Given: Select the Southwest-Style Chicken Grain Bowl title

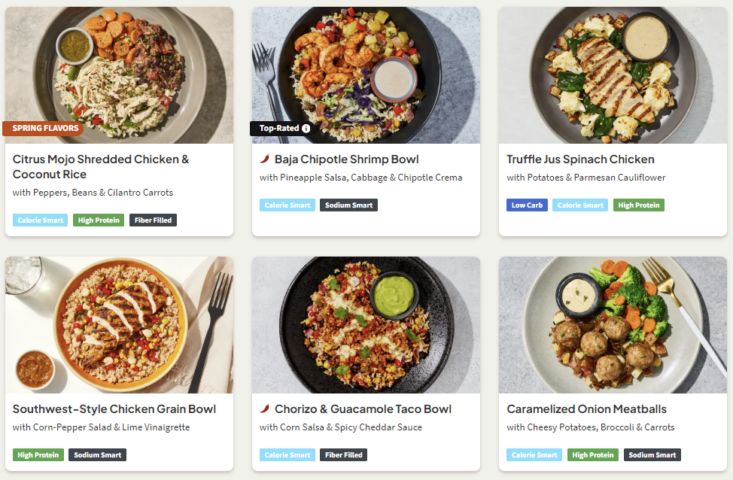Looking at the screenshot, I should pos(114,409).
